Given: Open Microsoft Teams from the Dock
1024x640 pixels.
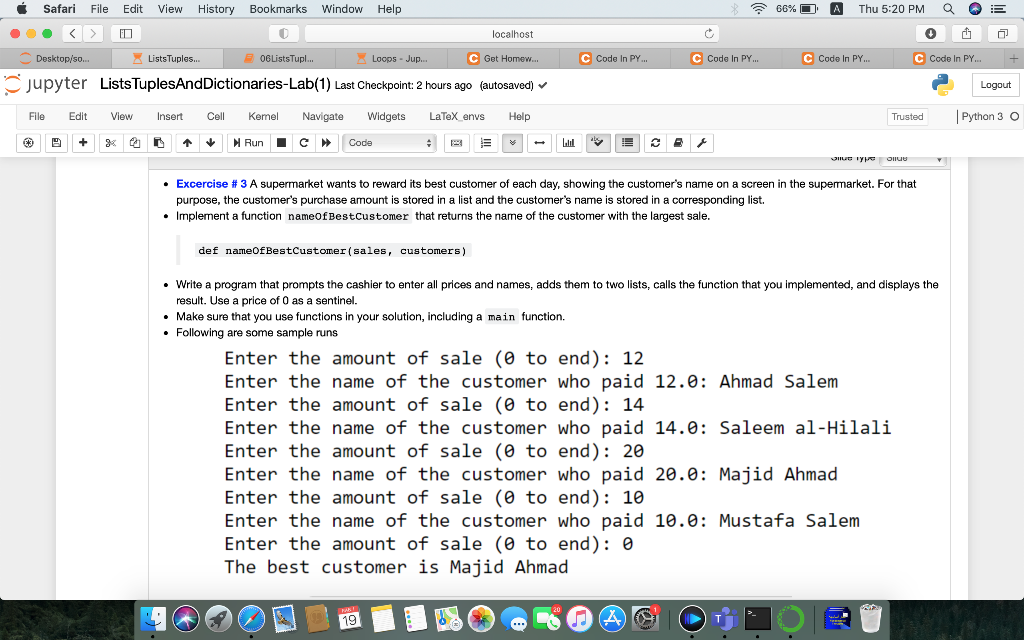Looking at the screenshot, I should (725, 618).
